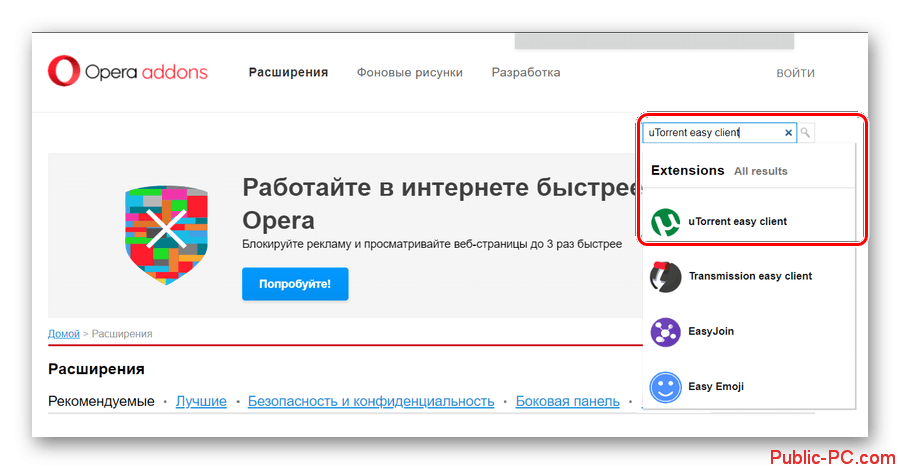
Task: Click the uTorrent easy client green icon
Action: click(665, 222)
